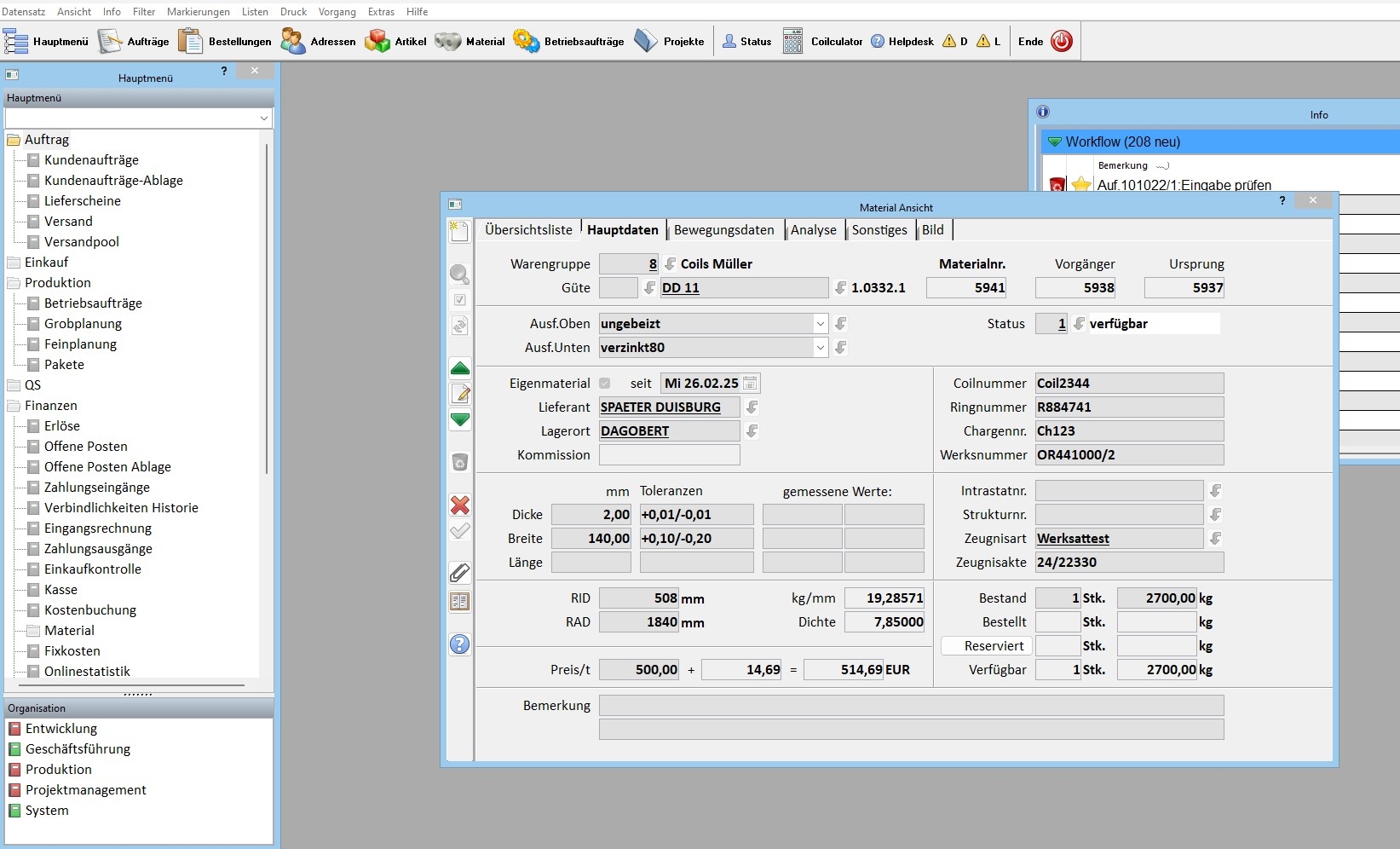Open the Markierungen menu

click(x=198, y=12)
